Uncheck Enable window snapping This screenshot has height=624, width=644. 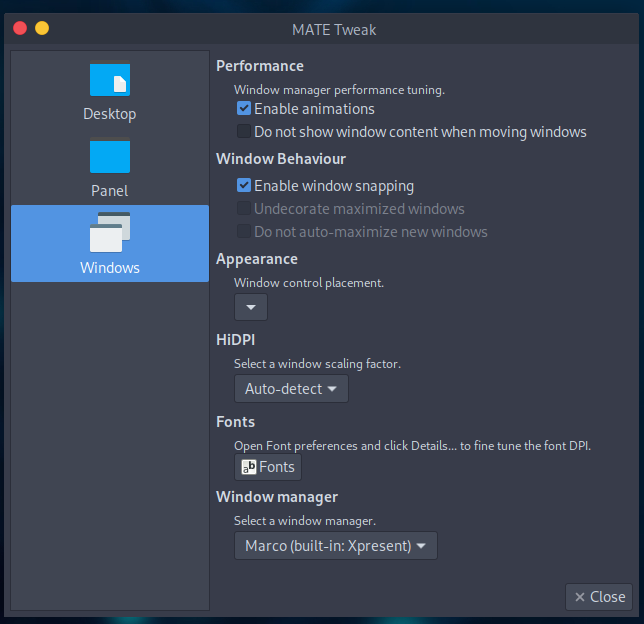tap(244, 185)
